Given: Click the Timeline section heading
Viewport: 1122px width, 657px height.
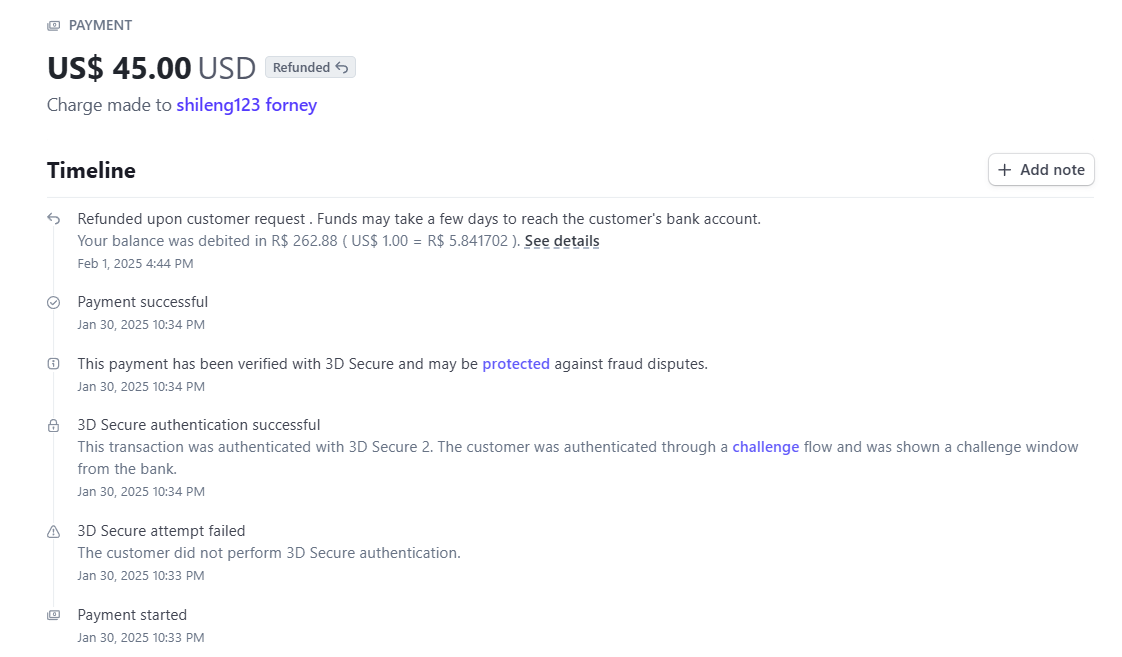Looking at the screenshot, I should coord(91,170).
